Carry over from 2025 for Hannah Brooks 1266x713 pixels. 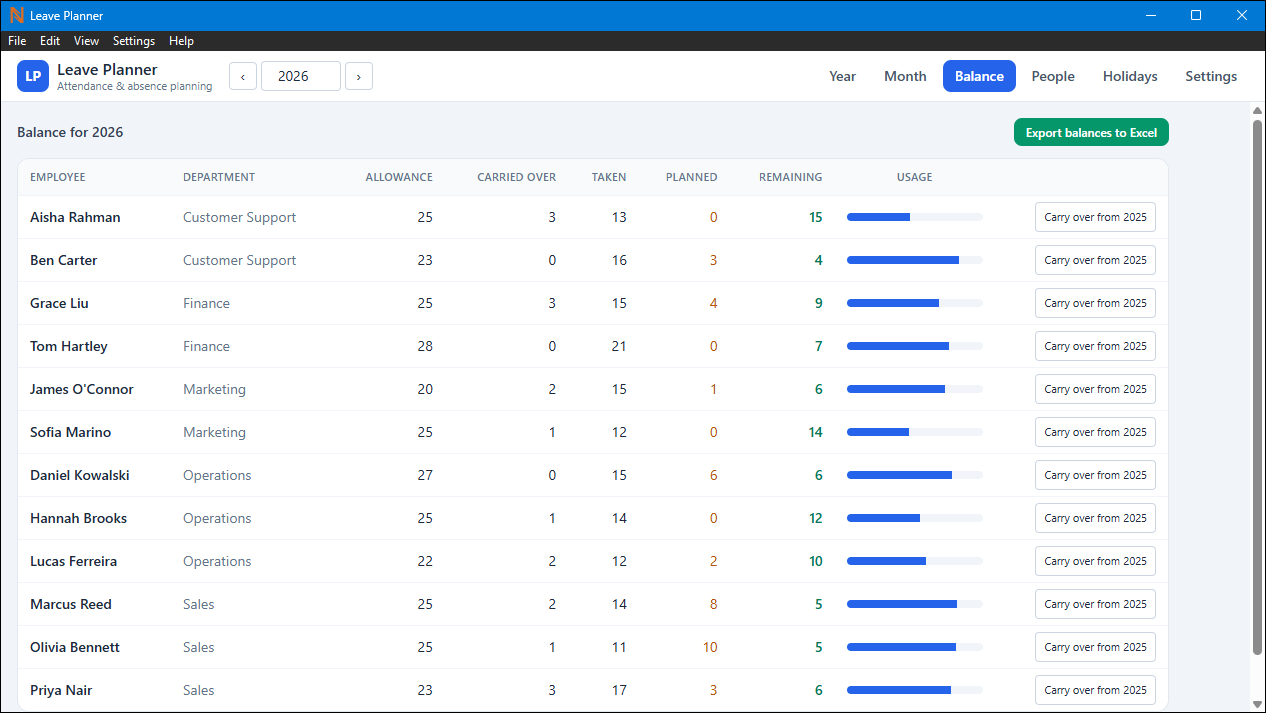coord(1095,518)
